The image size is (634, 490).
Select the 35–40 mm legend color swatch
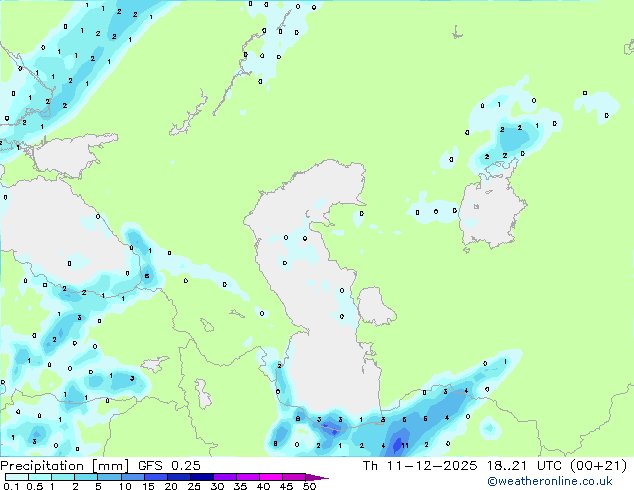click(248, 477)
